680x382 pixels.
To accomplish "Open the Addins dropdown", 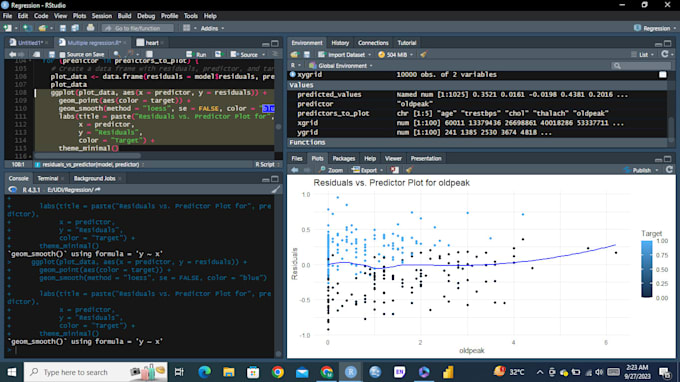I will click(212, 28).
